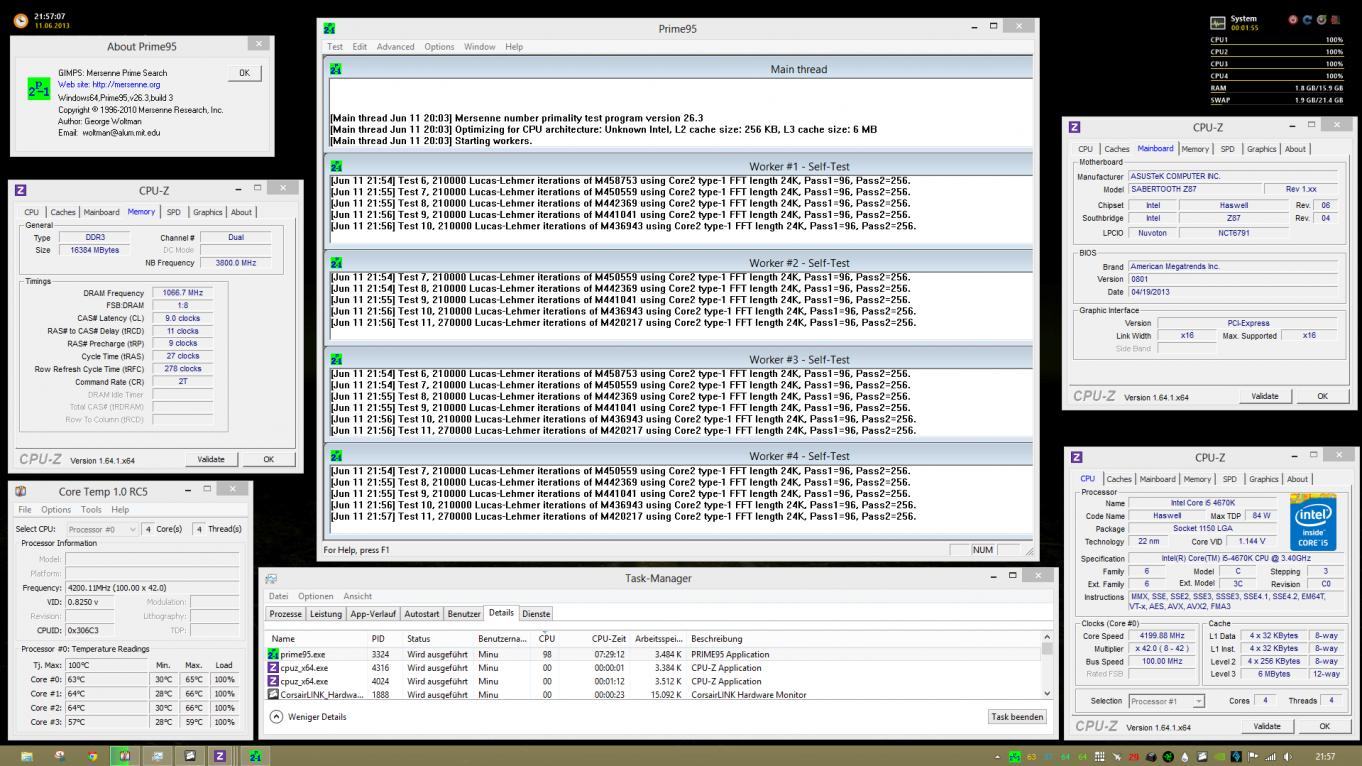The width and height of the screenshot is (1362, 766).
Task: Click the taskbar clock showing 21:57
Action: [x=1325, y=757]
